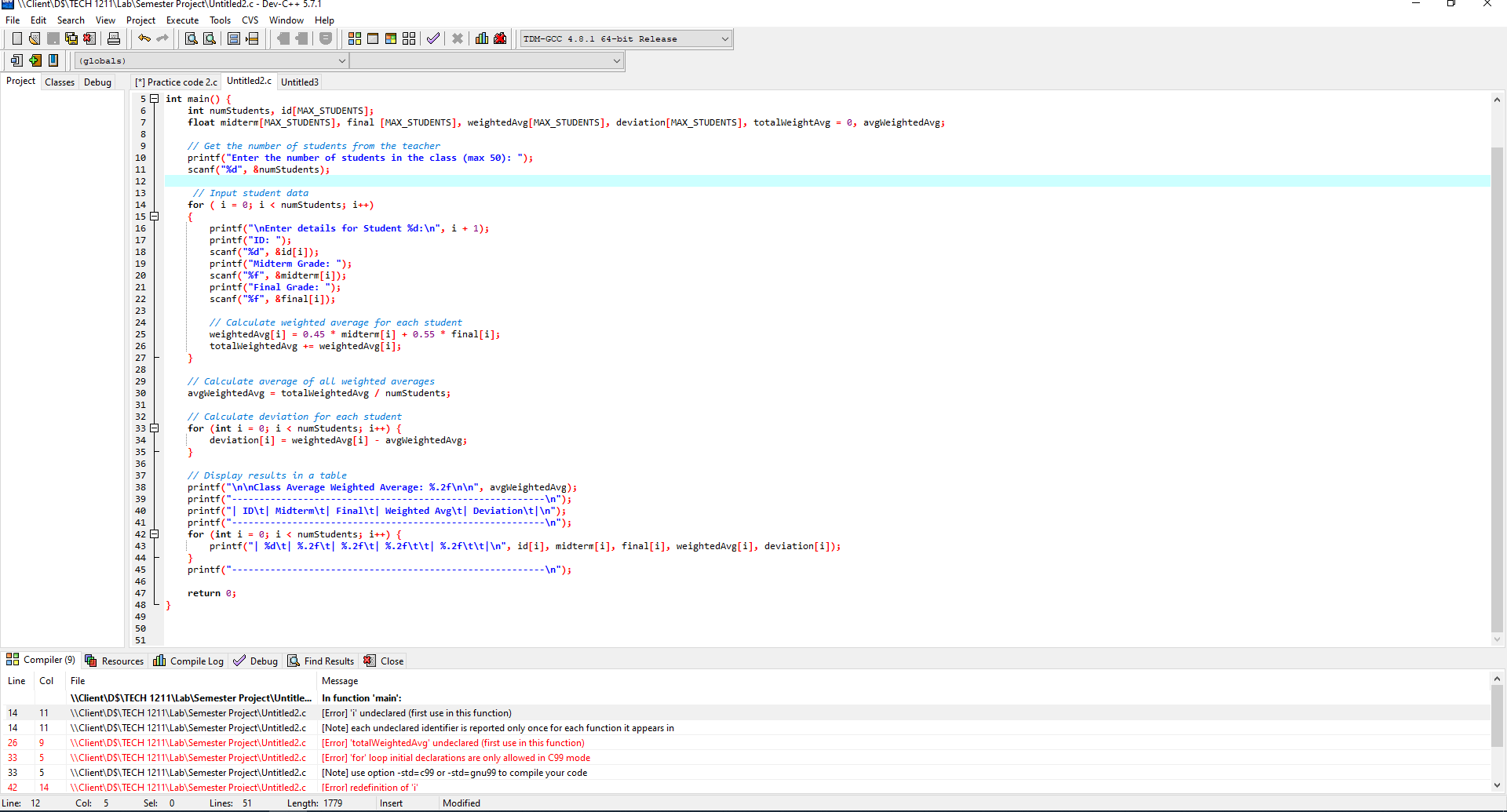Open the Profile Analysis chart icon
Screen dimensions: 1507x812
coord(481,38)
